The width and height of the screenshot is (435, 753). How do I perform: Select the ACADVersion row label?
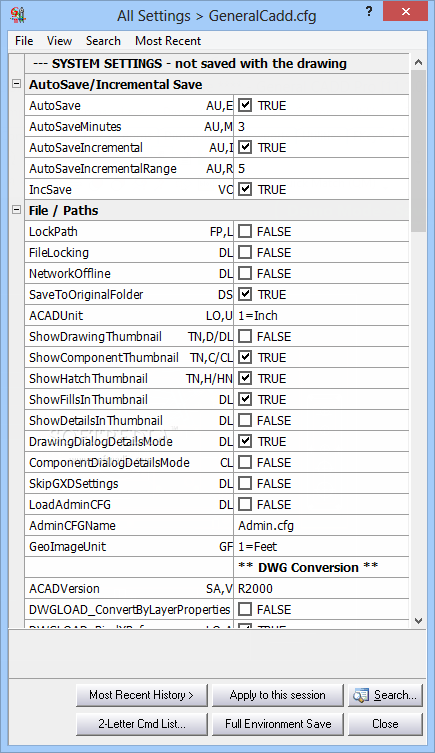(x=64, y=588)
